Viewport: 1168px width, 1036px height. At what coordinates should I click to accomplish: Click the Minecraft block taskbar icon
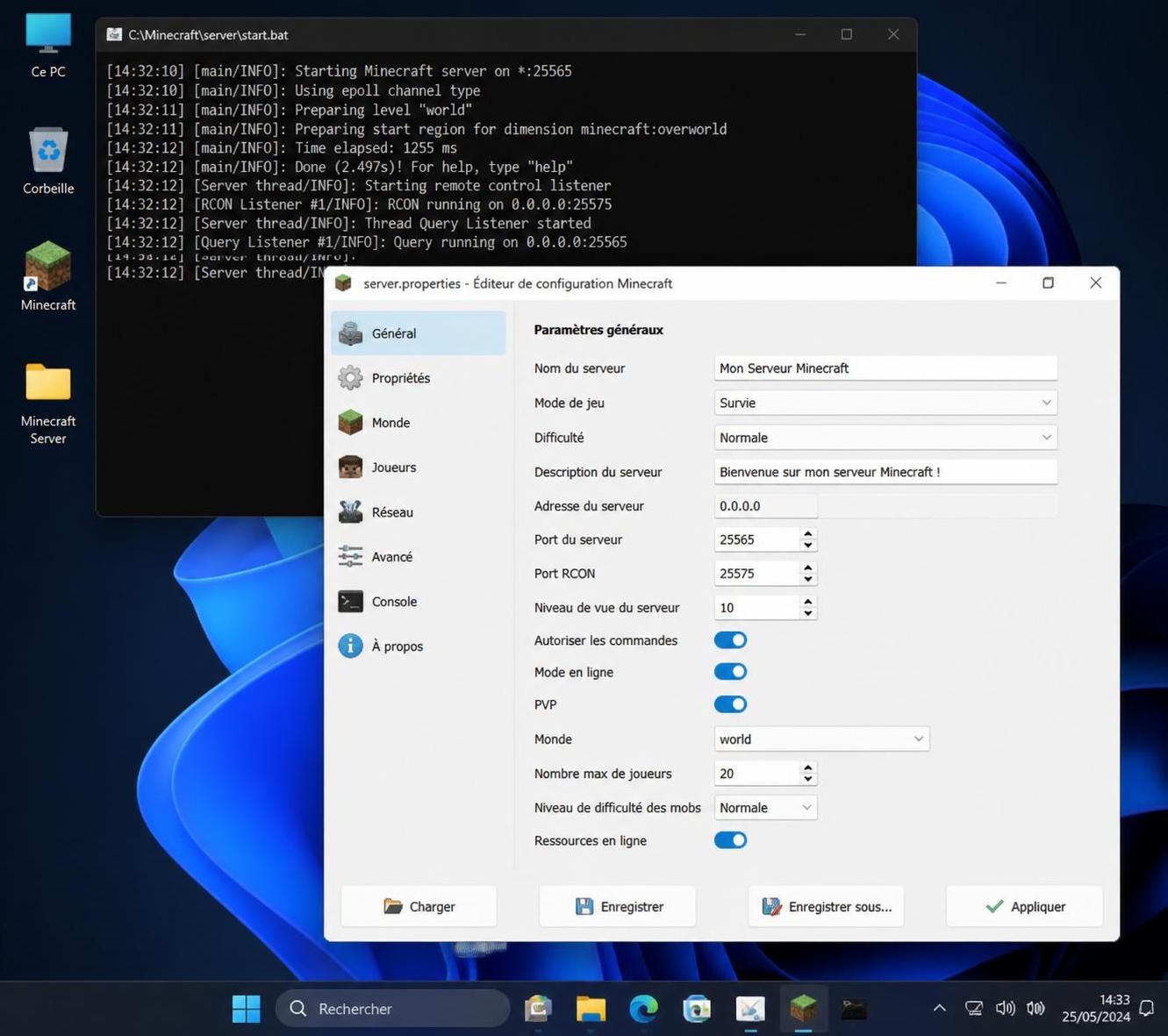click(803, 1009)
